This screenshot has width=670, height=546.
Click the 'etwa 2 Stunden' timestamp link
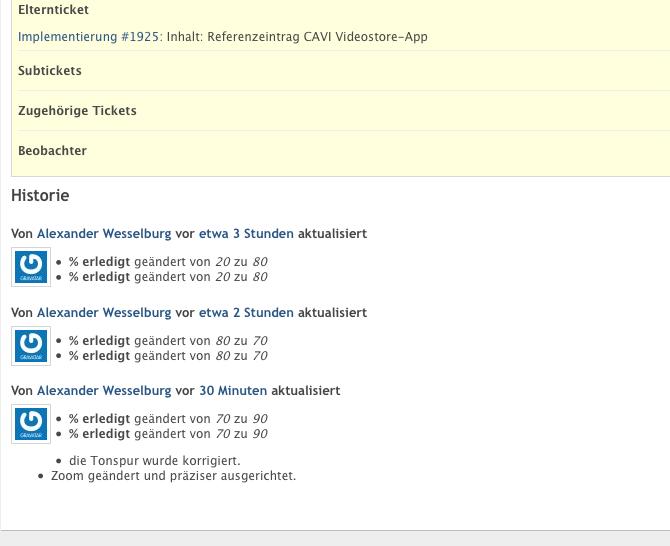pos(246,313)
